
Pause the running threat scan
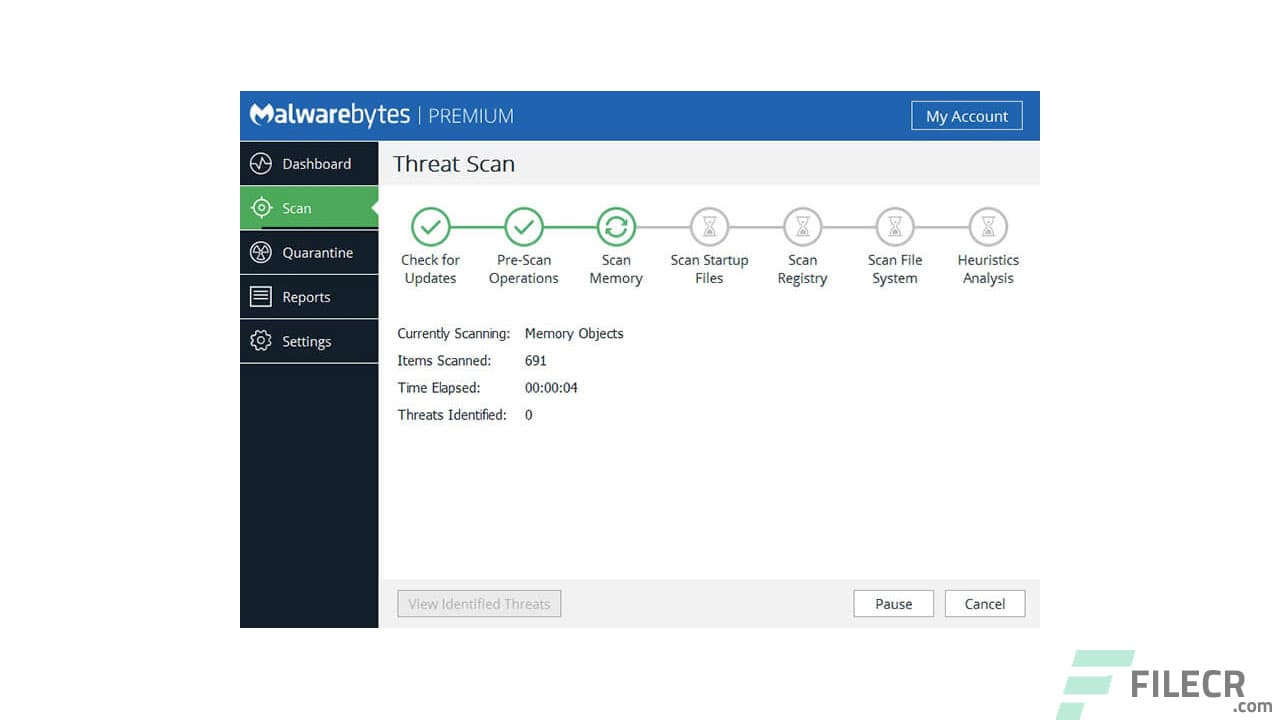coord(893,603)
